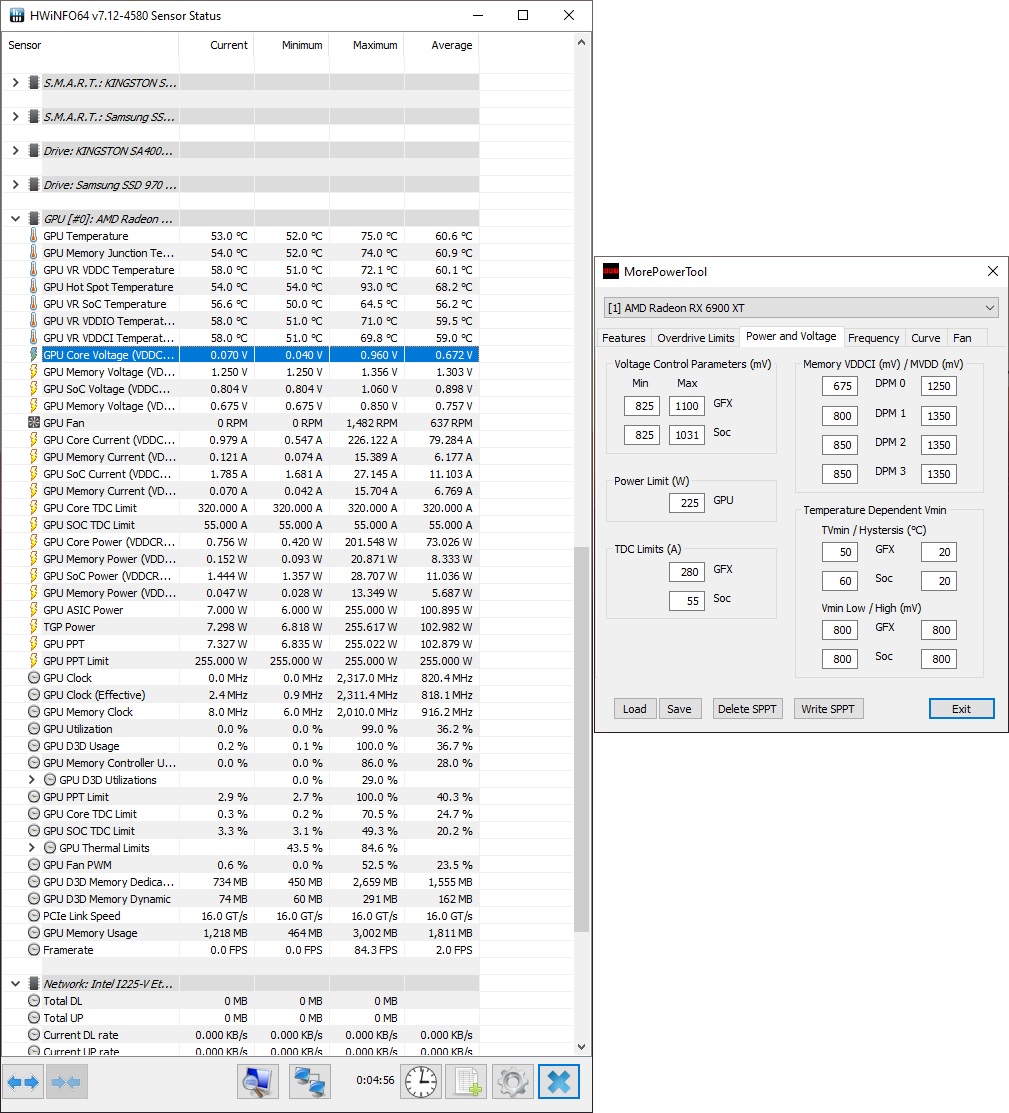Switch to the Features tab in MorePowerTool
Viewport: 1009px width, 1113px height.
(623, 338)
